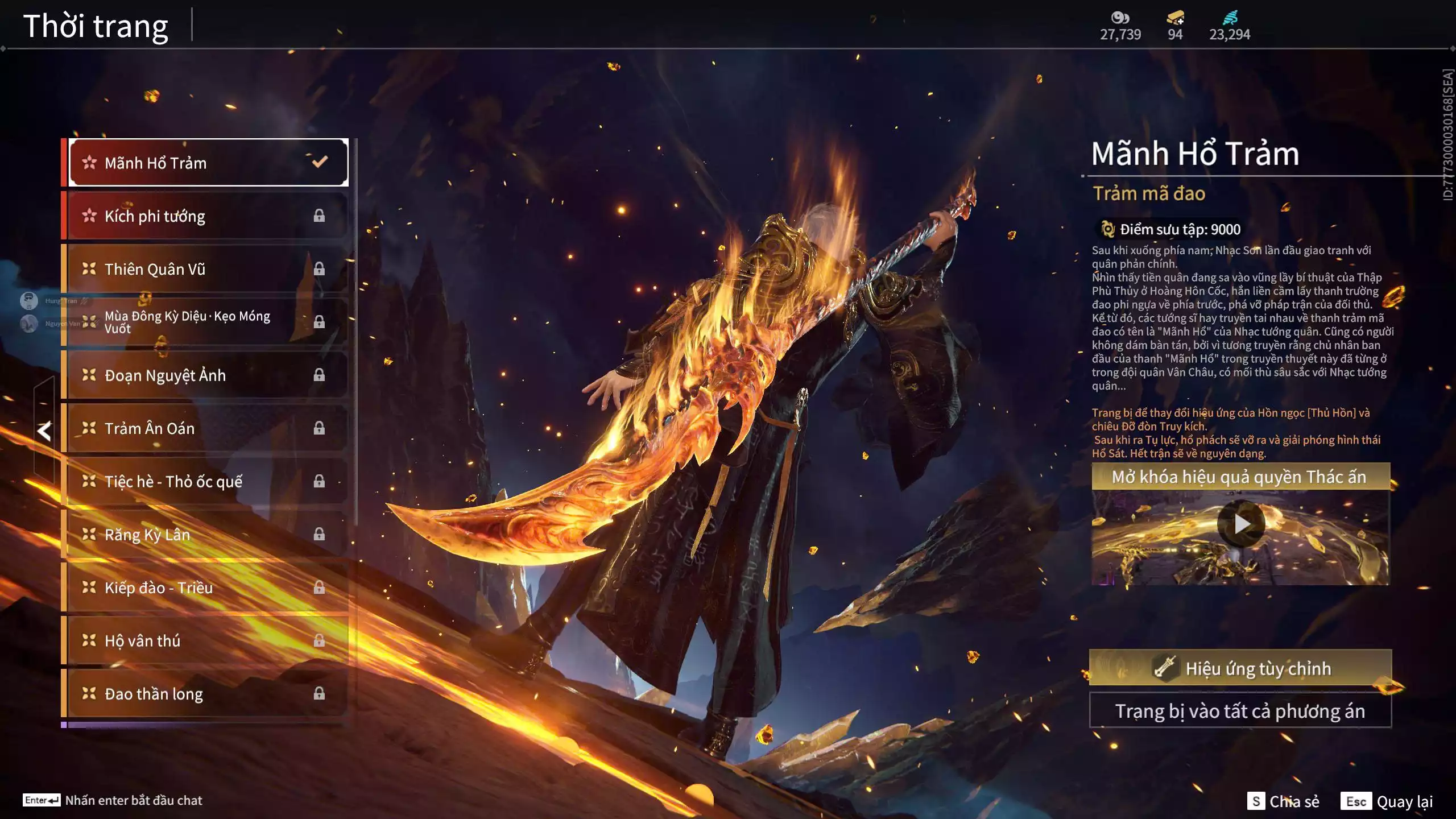Pick the Đoạn Nguyệt Ảnh skin
Image resolution: width=1456 pixels, height=819 pixels.
click(x=207, y=375)
